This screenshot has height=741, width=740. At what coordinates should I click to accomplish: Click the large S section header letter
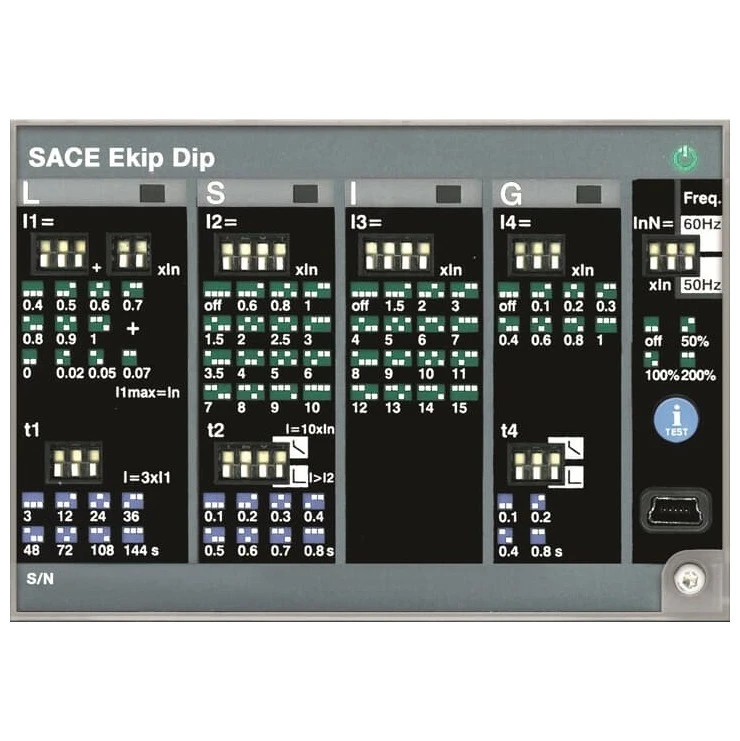215,193
